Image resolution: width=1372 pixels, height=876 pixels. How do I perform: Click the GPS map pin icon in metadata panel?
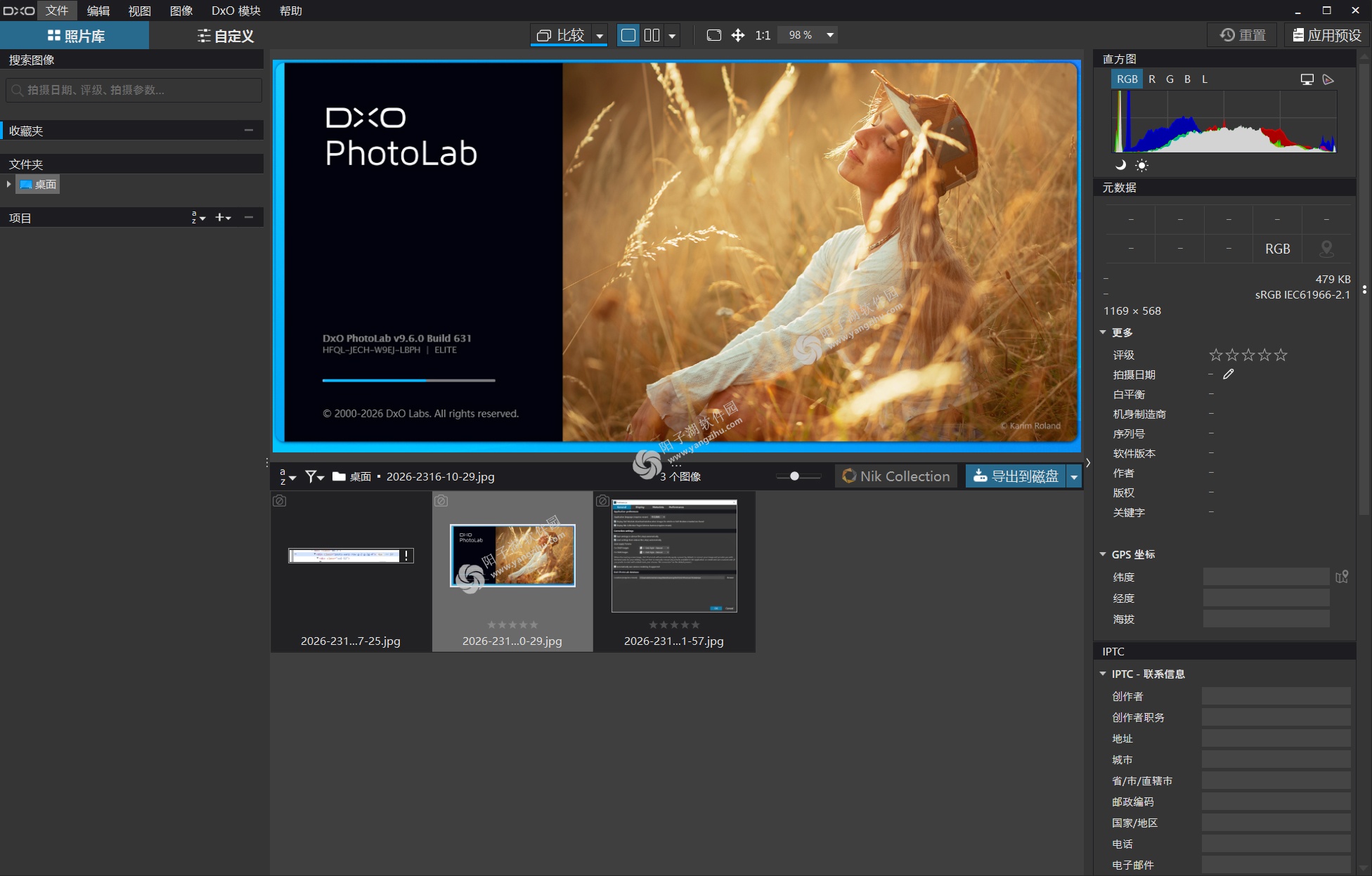pyautogui.click(x=1327, y=248)
